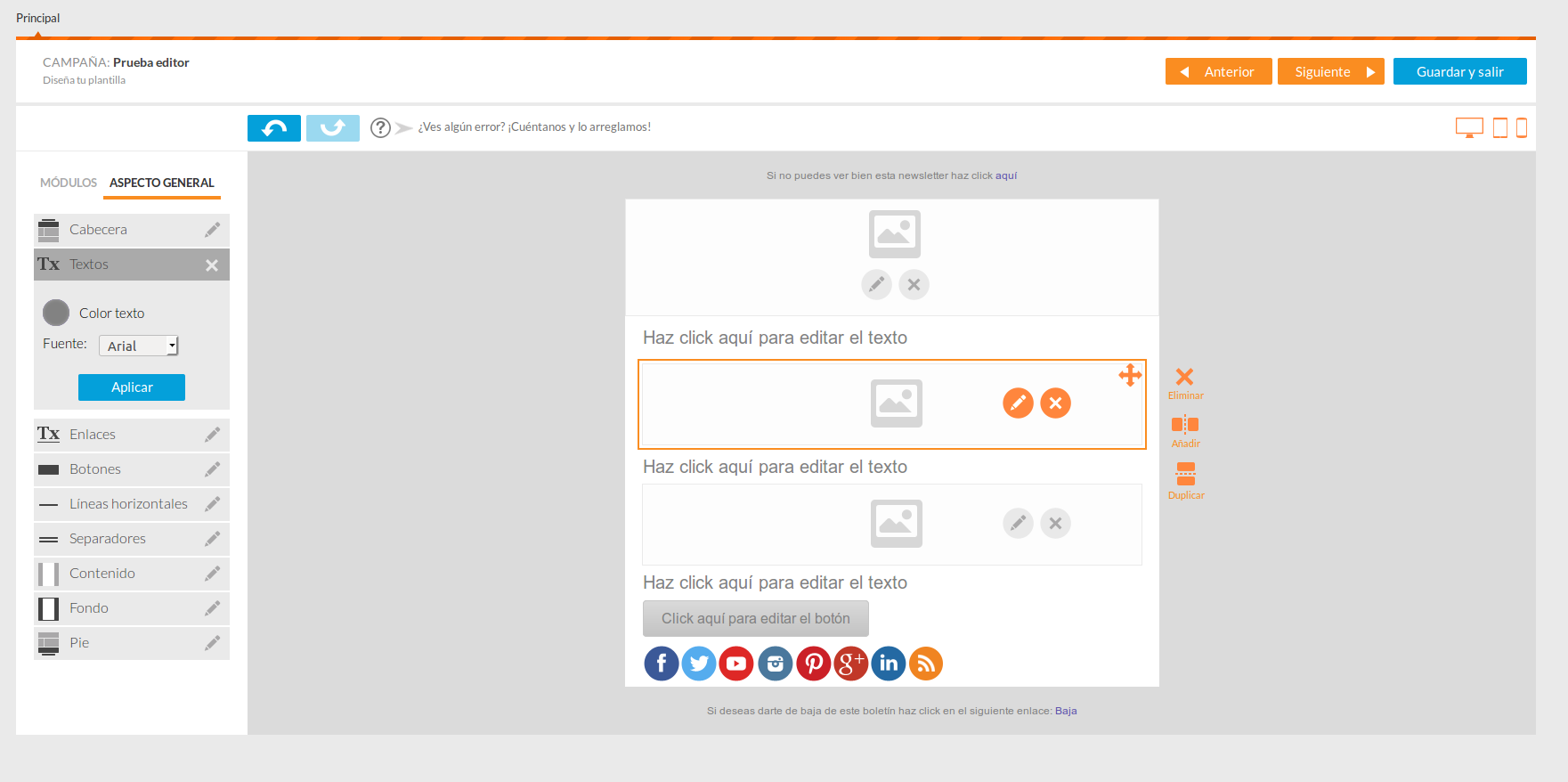Collapse the Textos section with X
This screenshot has height=782, width=1568.
coord(212,265)
